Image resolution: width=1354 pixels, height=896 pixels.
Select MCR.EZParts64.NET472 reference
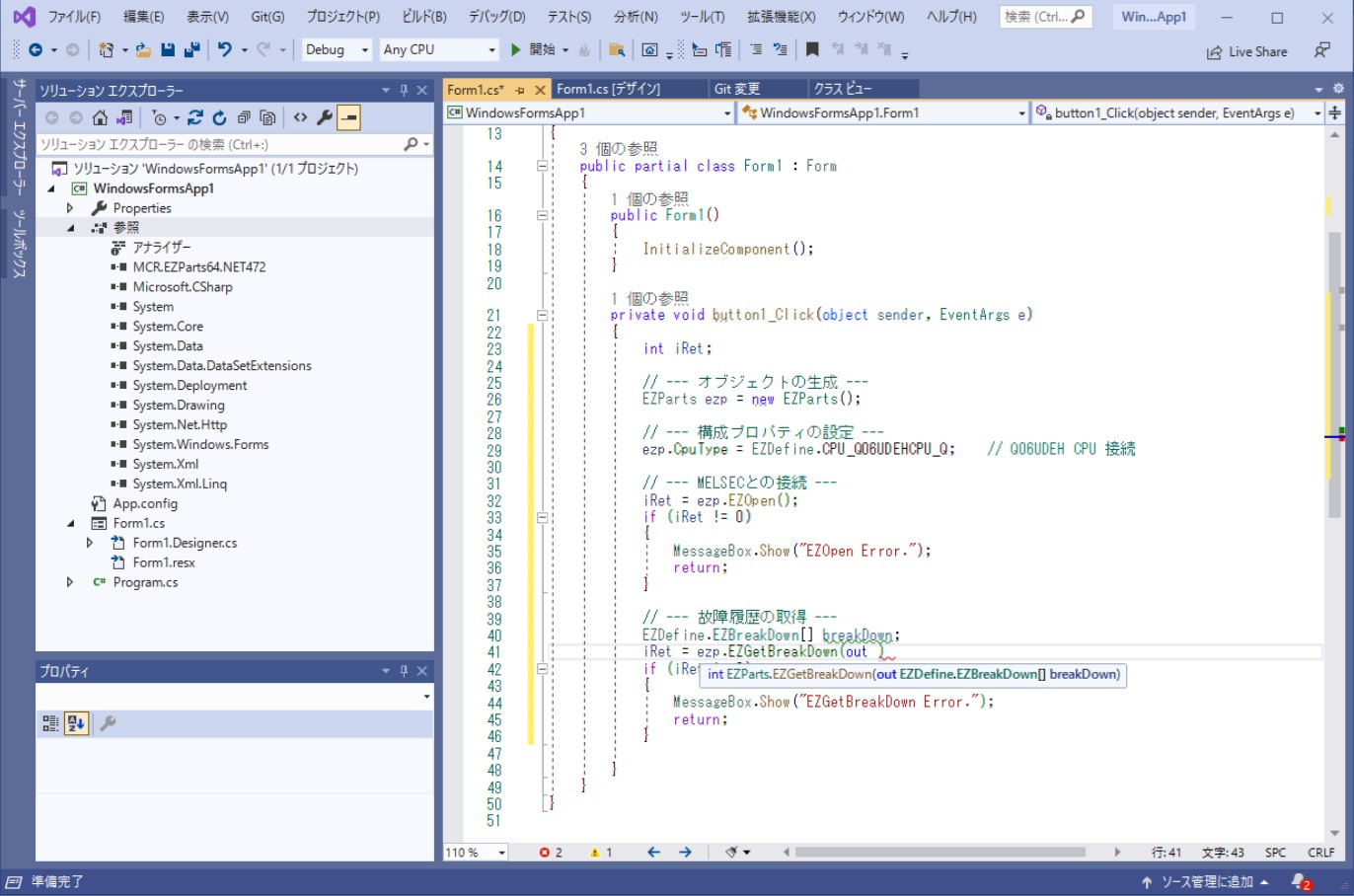(199, 267)
